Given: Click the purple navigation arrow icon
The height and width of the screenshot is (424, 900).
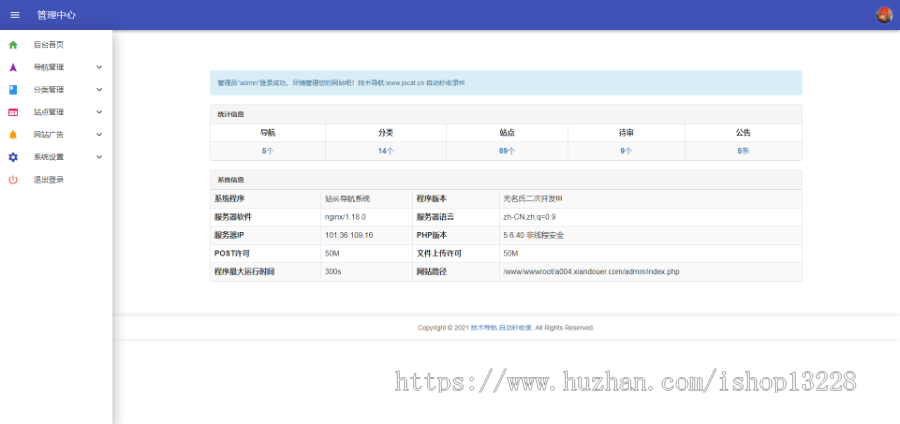Looking at the screenshot, I should click(13, 67).
